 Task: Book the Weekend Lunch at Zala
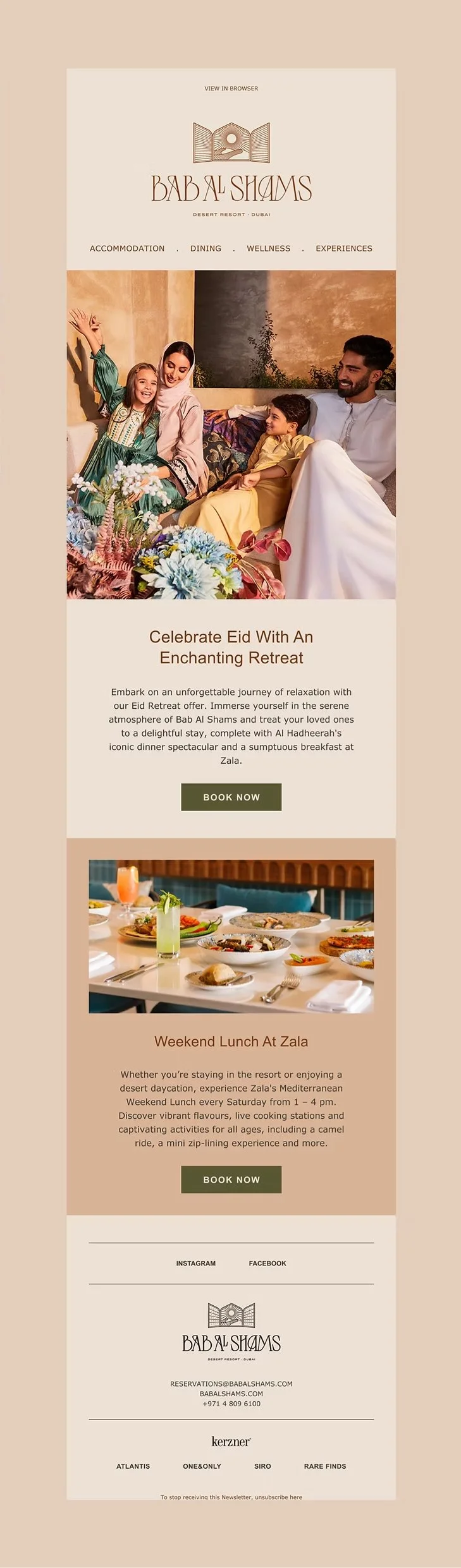(x=231, y=1179)
